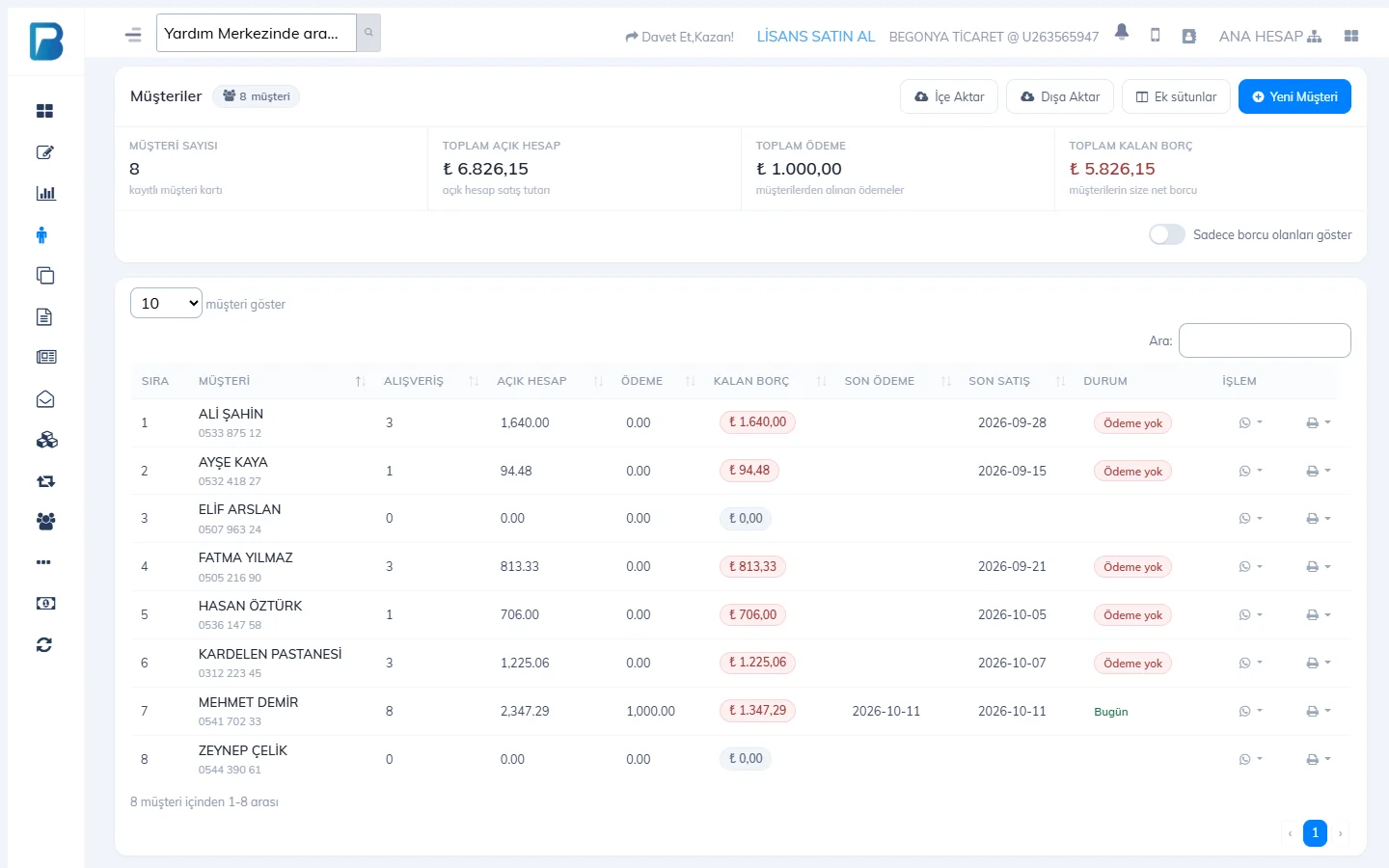Open the apps grid icon at top right
This screenshot has height=868, width=1389.
coord(1351,36)
